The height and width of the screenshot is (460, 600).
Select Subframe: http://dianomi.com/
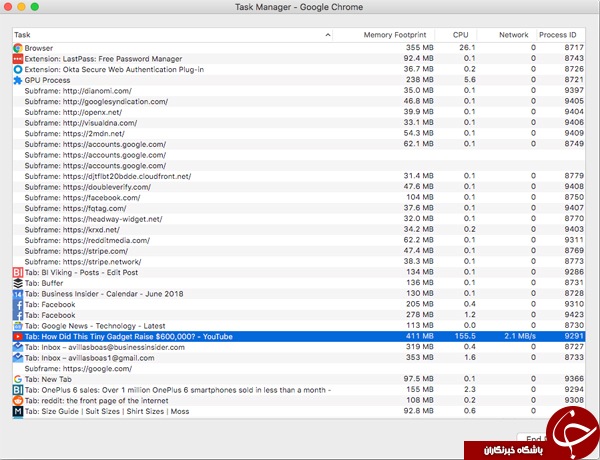[298, 91]
